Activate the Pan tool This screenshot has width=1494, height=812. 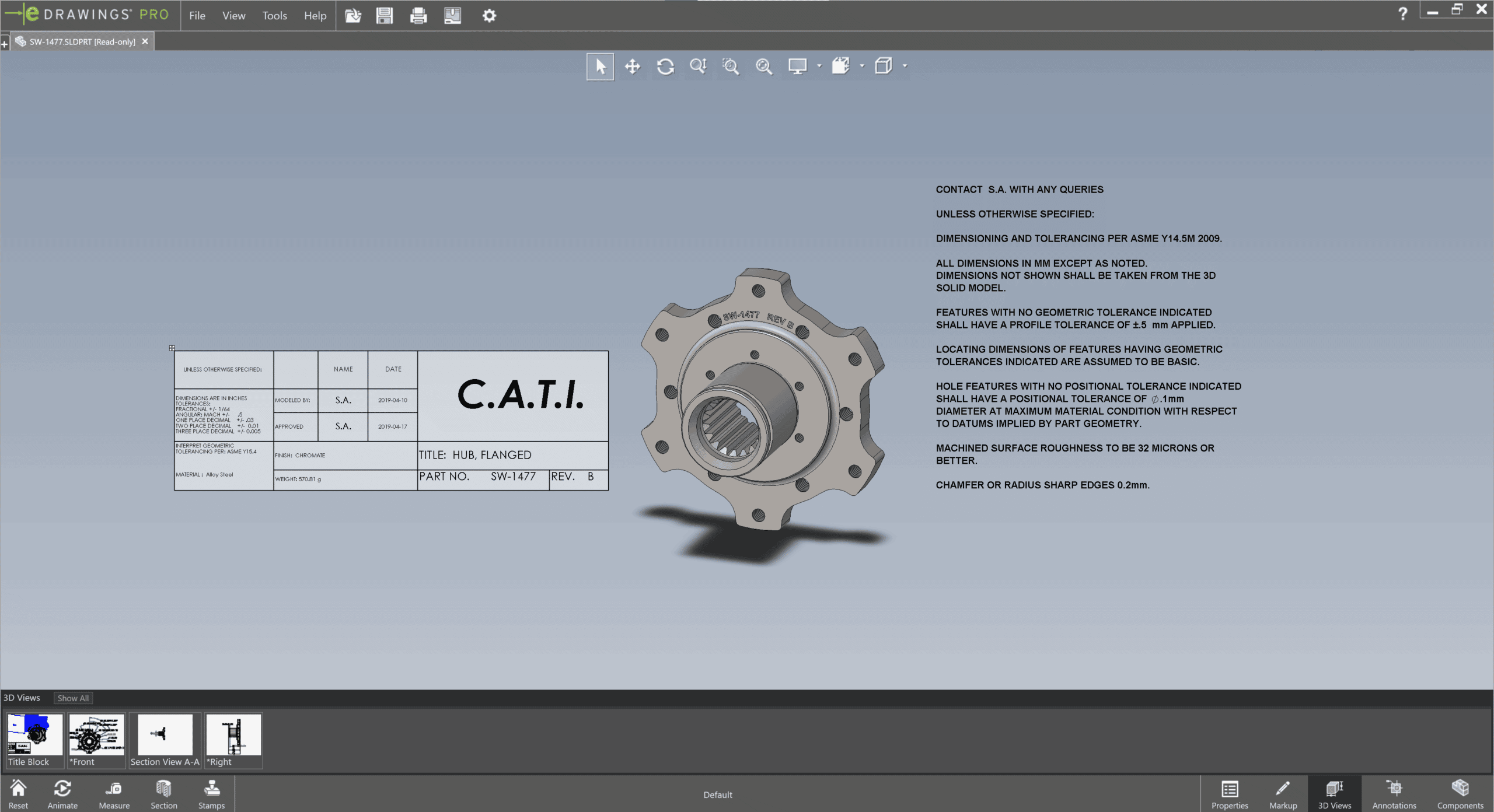click(x=633, y=66)
